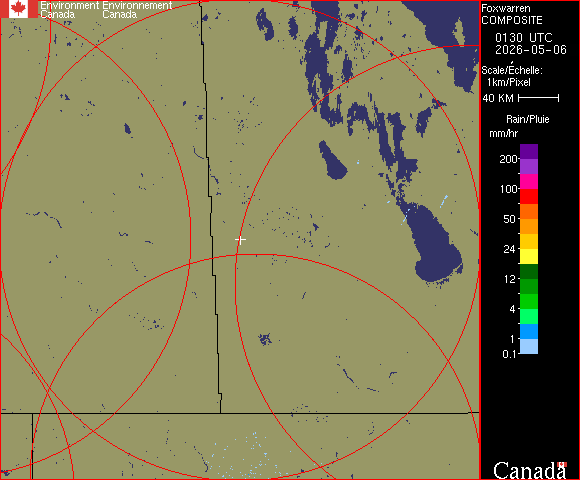580x480 pixels.
Task: Click the Canadian flag logo top left
Action: (x=18, y=9)
